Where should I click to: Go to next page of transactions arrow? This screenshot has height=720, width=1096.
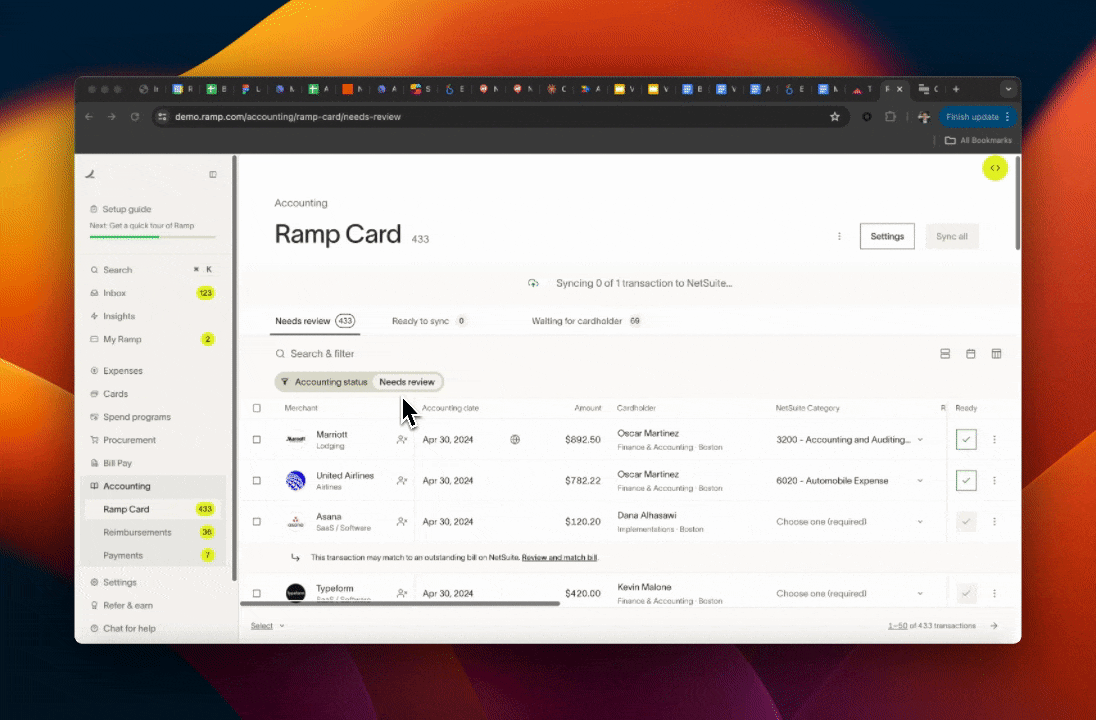[x=993, y=626]
